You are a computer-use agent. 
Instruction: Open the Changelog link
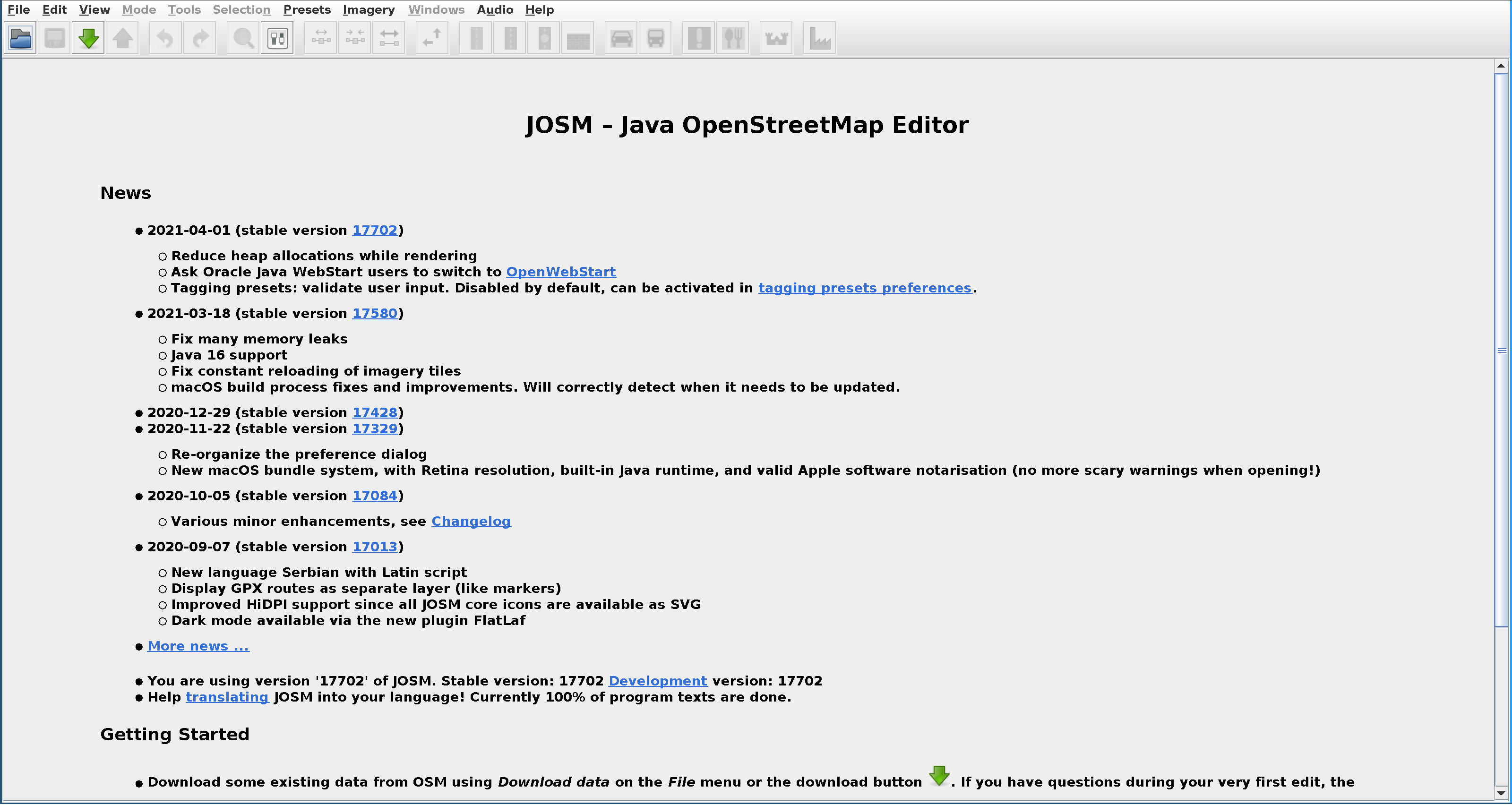coord(472,522)
